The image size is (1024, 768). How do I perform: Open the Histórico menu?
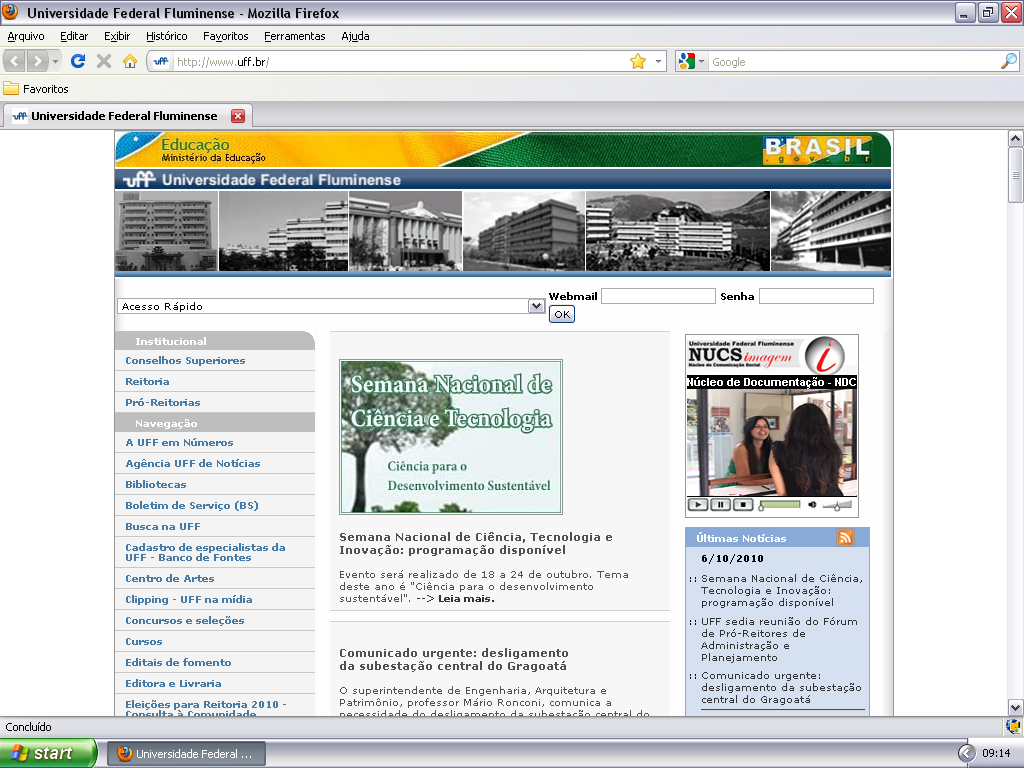166,36
